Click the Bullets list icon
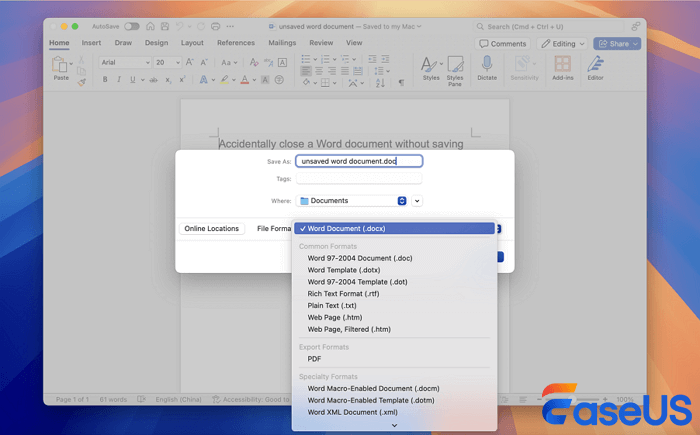700x435 pixels. 306,59
